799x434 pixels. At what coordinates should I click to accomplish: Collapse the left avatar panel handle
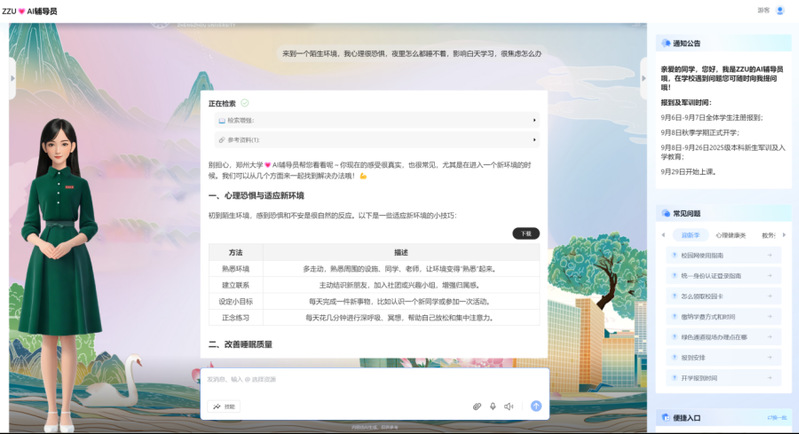[x=13, y=78]
